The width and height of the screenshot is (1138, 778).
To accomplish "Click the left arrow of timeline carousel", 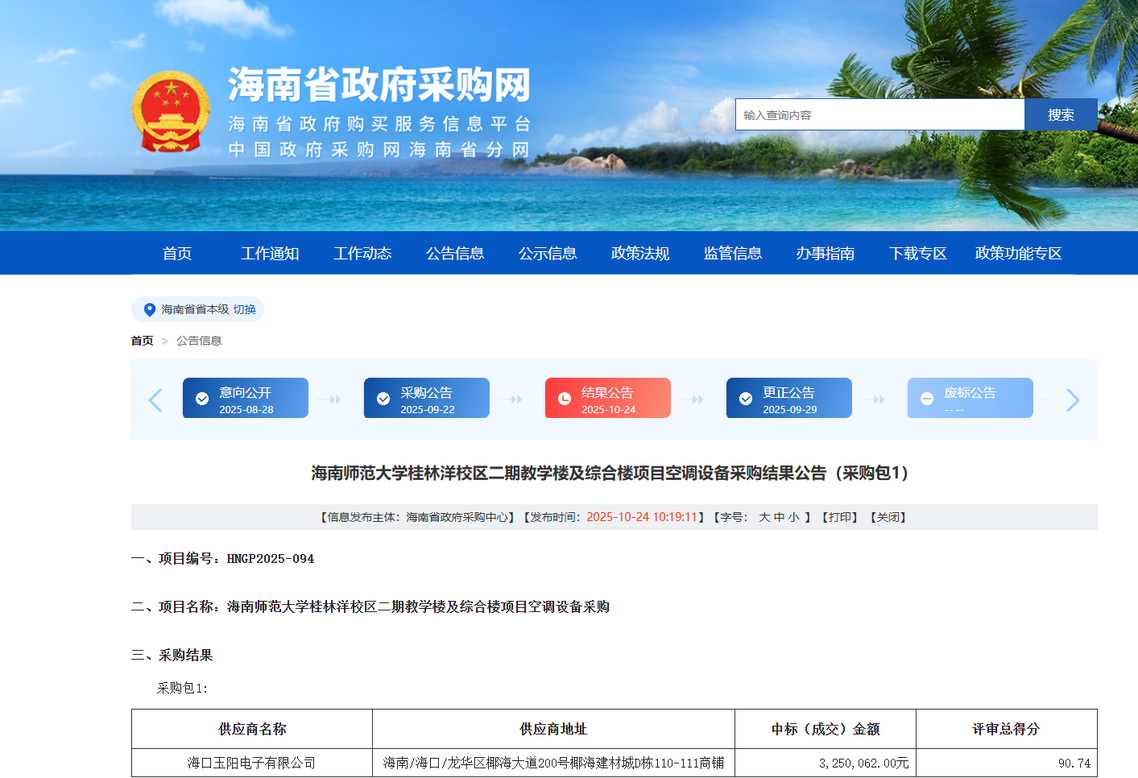I will [x=155, y=400].
